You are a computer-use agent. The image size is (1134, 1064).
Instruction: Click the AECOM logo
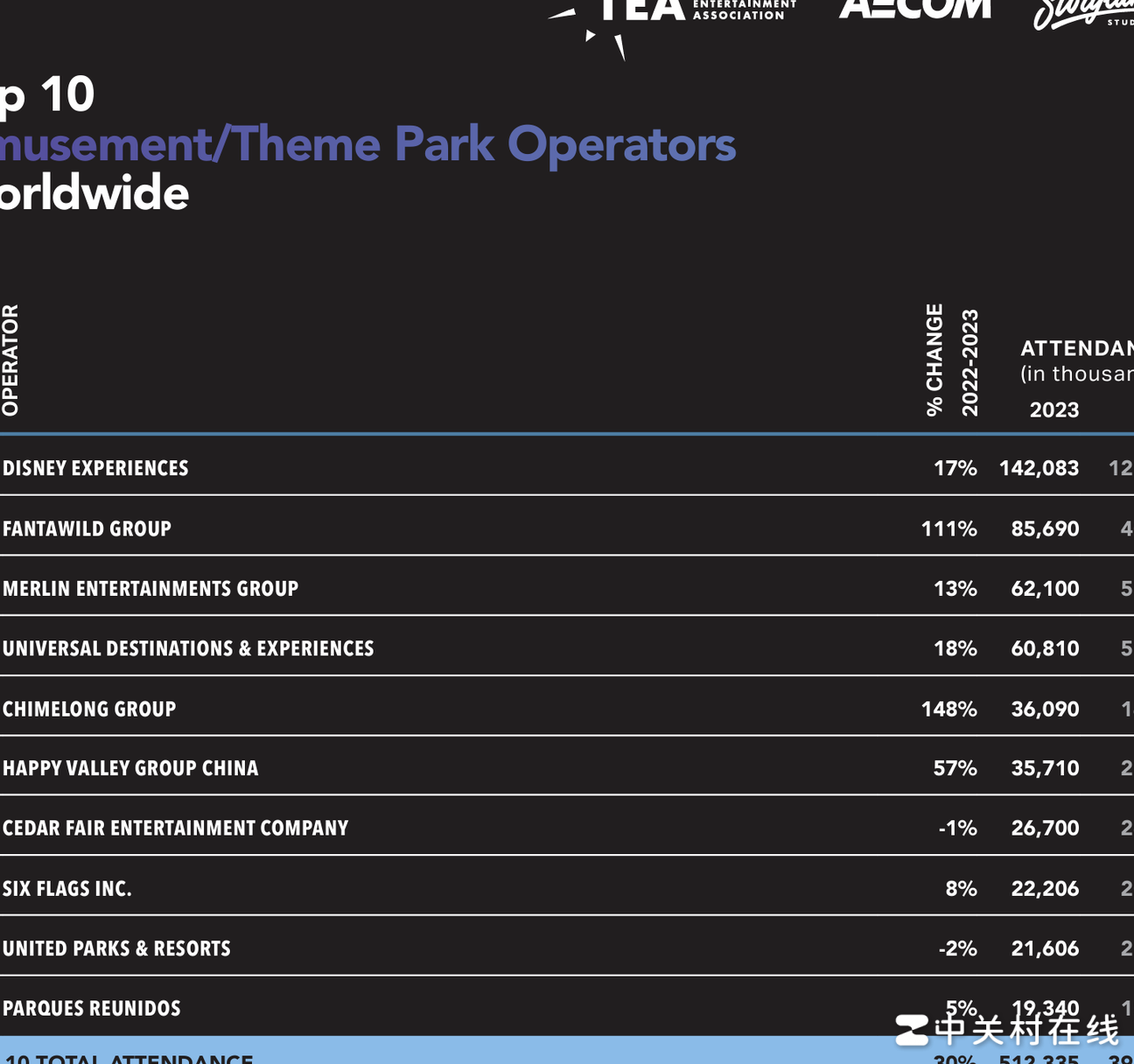click(x=914, y=9)
